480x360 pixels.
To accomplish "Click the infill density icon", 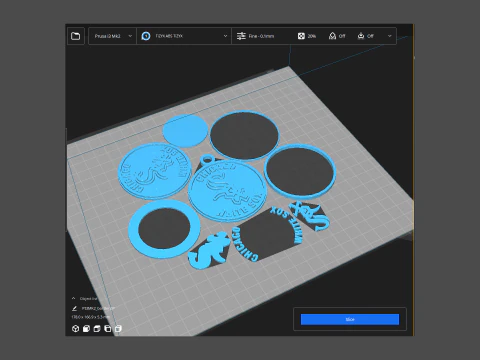I will click(301, 36).
